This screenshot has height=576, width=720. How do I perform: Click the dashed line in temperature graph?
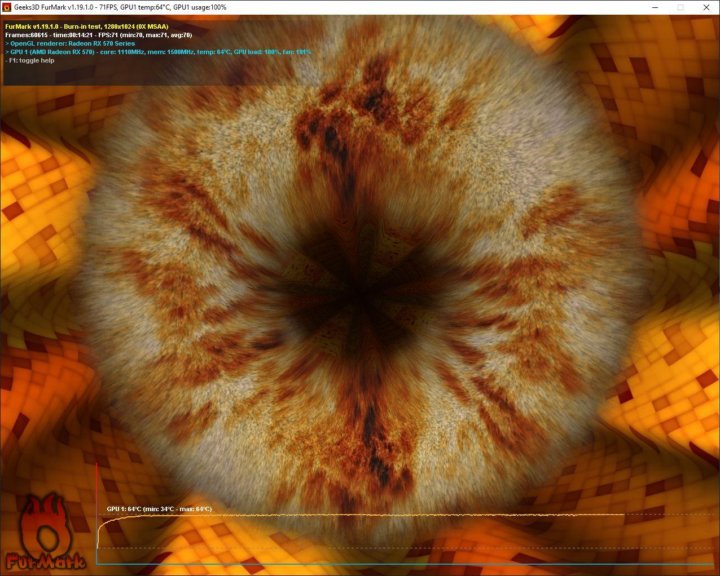pos(400,548)
